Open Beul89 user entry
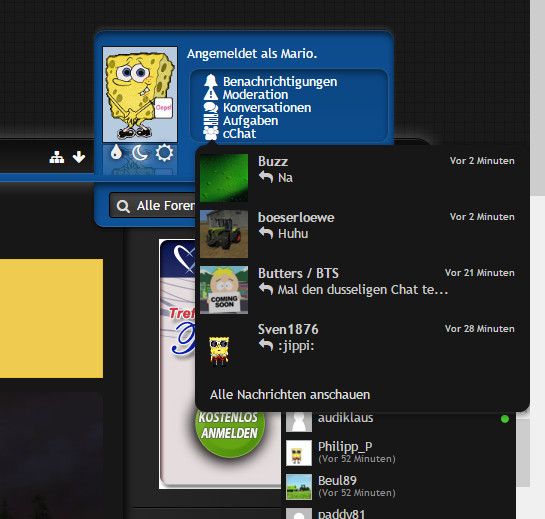Image resolution: width=545 pixels, height=519 pixels. (x=337, y=480)
